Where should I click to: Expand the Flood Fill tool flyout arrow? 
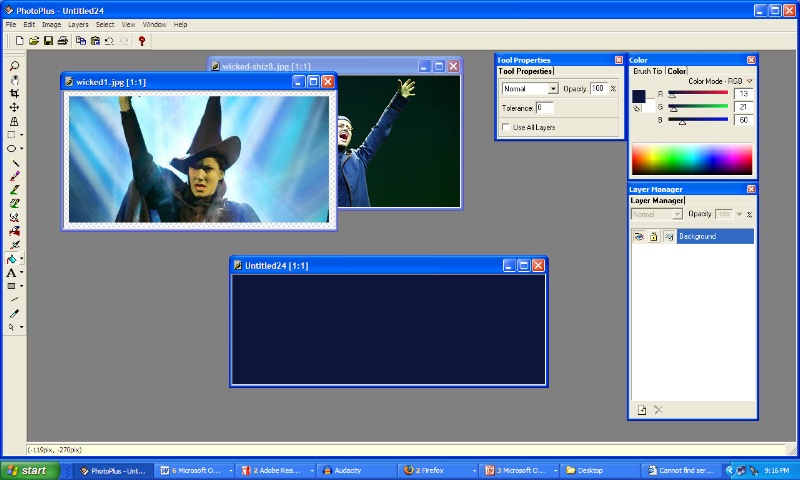pyautogui.click(x=21, y=259)
